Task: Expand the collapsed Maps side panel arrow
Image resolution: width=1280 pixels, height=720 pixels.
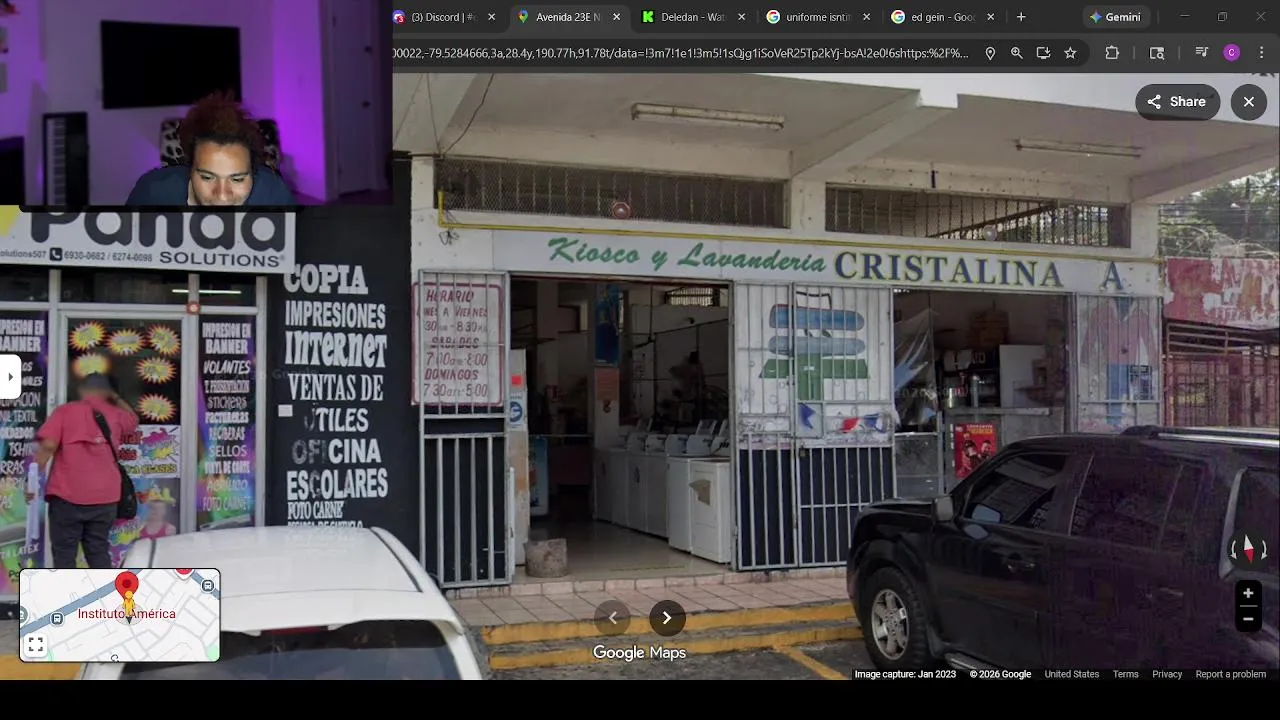Action: (10, 377)
